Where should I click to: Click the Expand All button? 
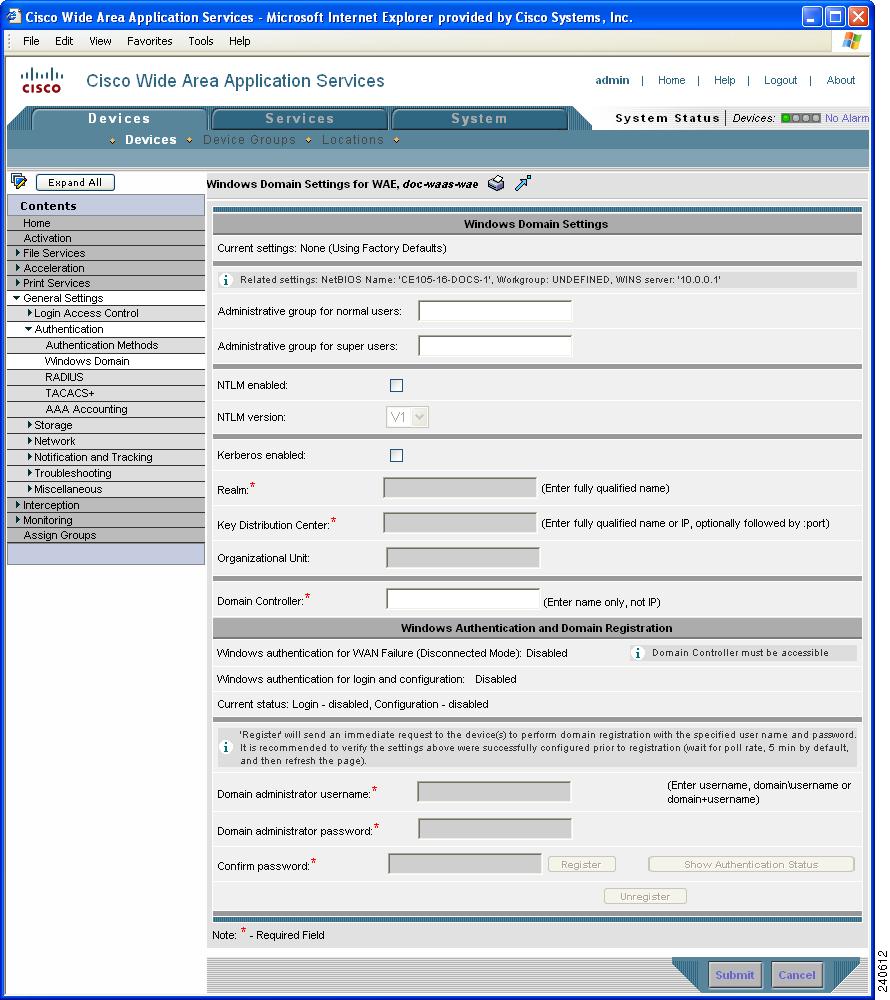75,182
